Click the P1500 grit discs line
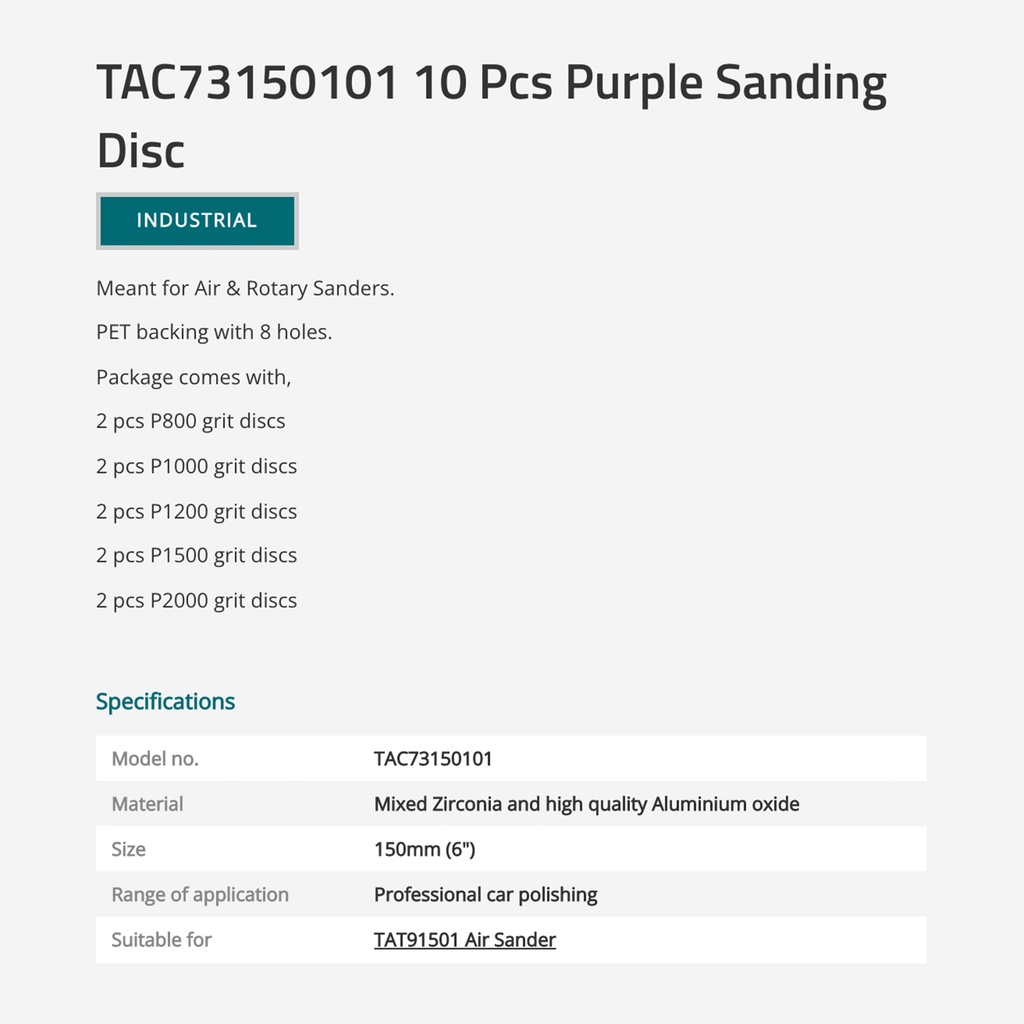The image size is (1024, 1024). pos(196,555)
